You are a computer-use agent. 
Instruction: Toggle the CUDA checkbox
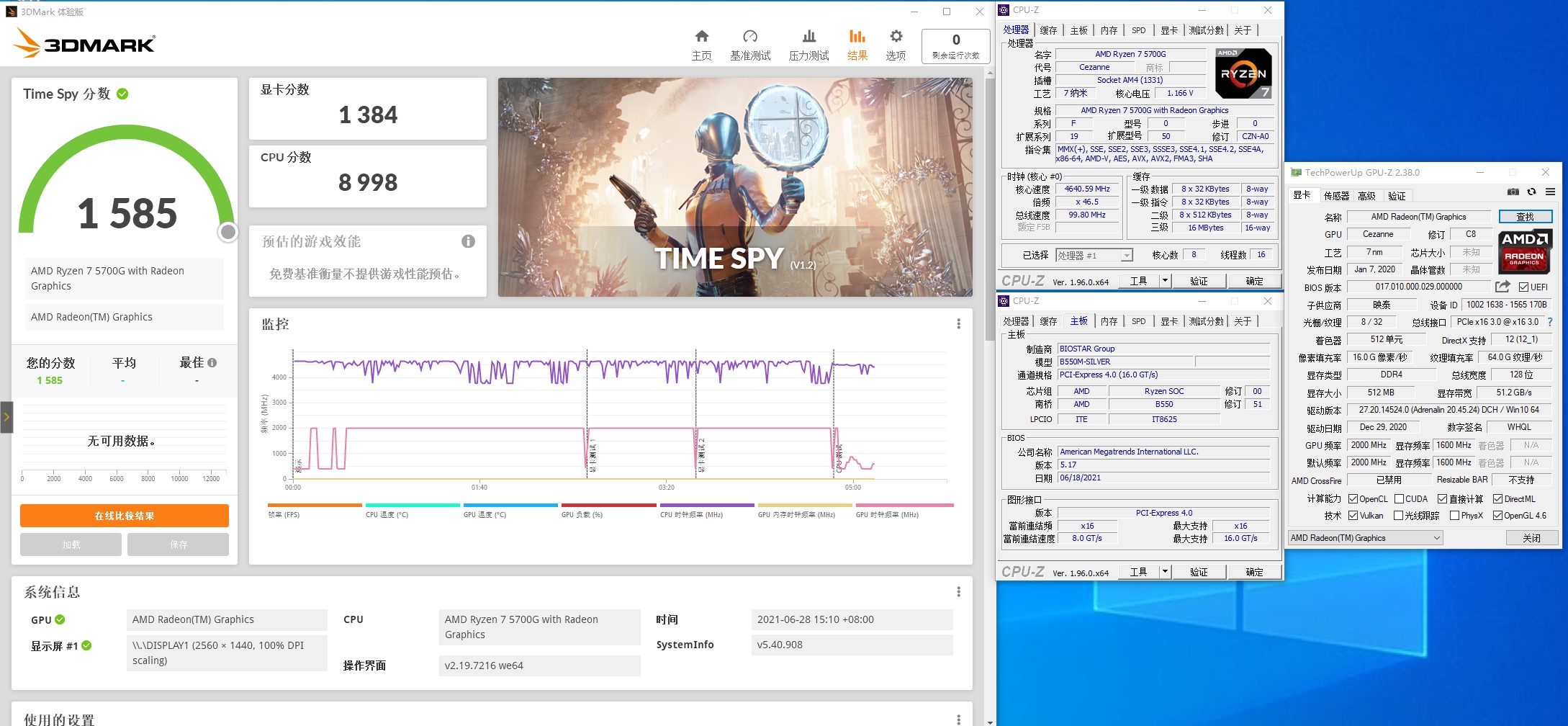1399,498
